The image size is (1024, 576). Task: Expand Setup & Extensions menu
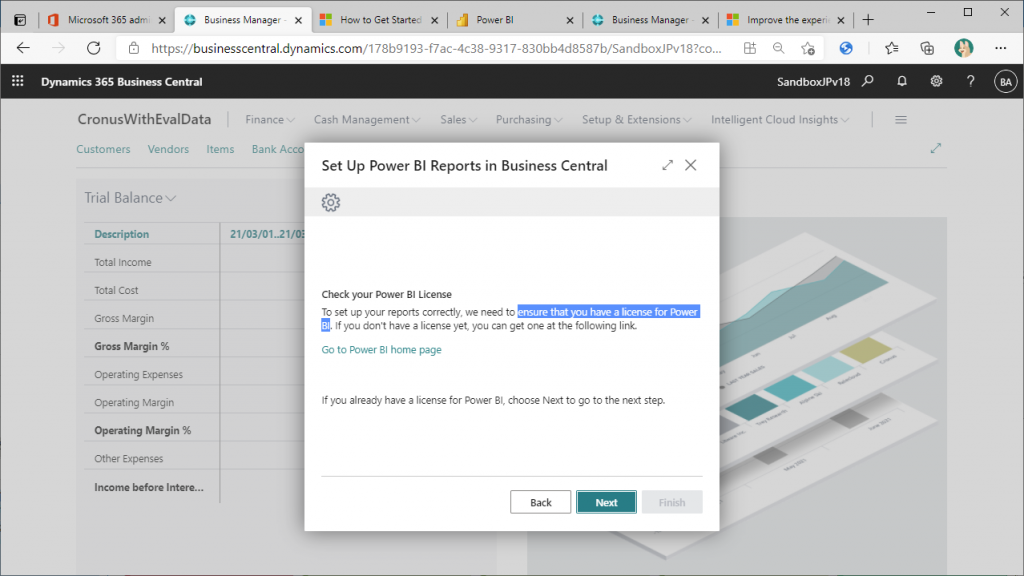[x=637, y=120]
